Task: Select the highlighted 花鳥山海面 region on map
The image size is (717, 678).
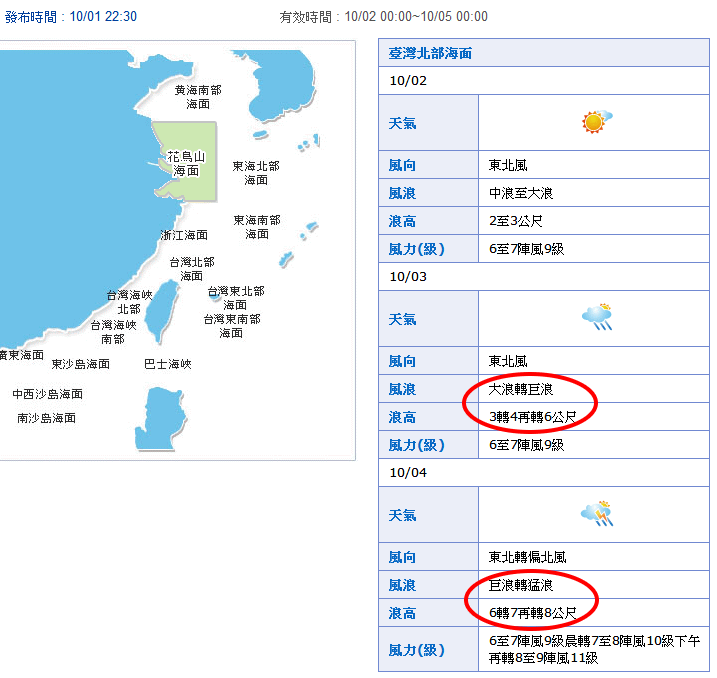Action: click(186, 163)
